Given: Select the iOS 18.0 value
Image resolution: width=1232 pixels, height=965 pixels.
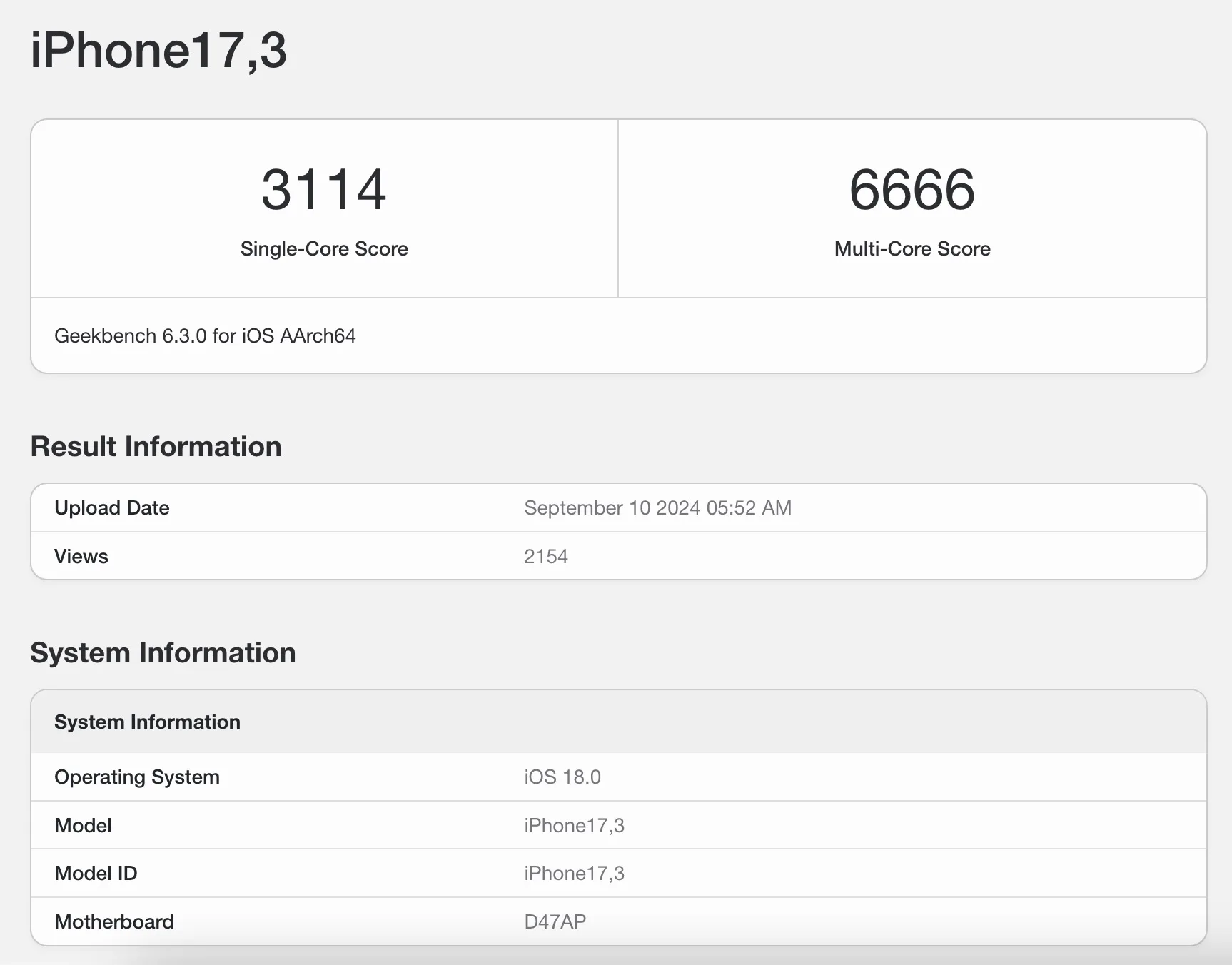Looking at the screenshot, I should coord(562,777).
